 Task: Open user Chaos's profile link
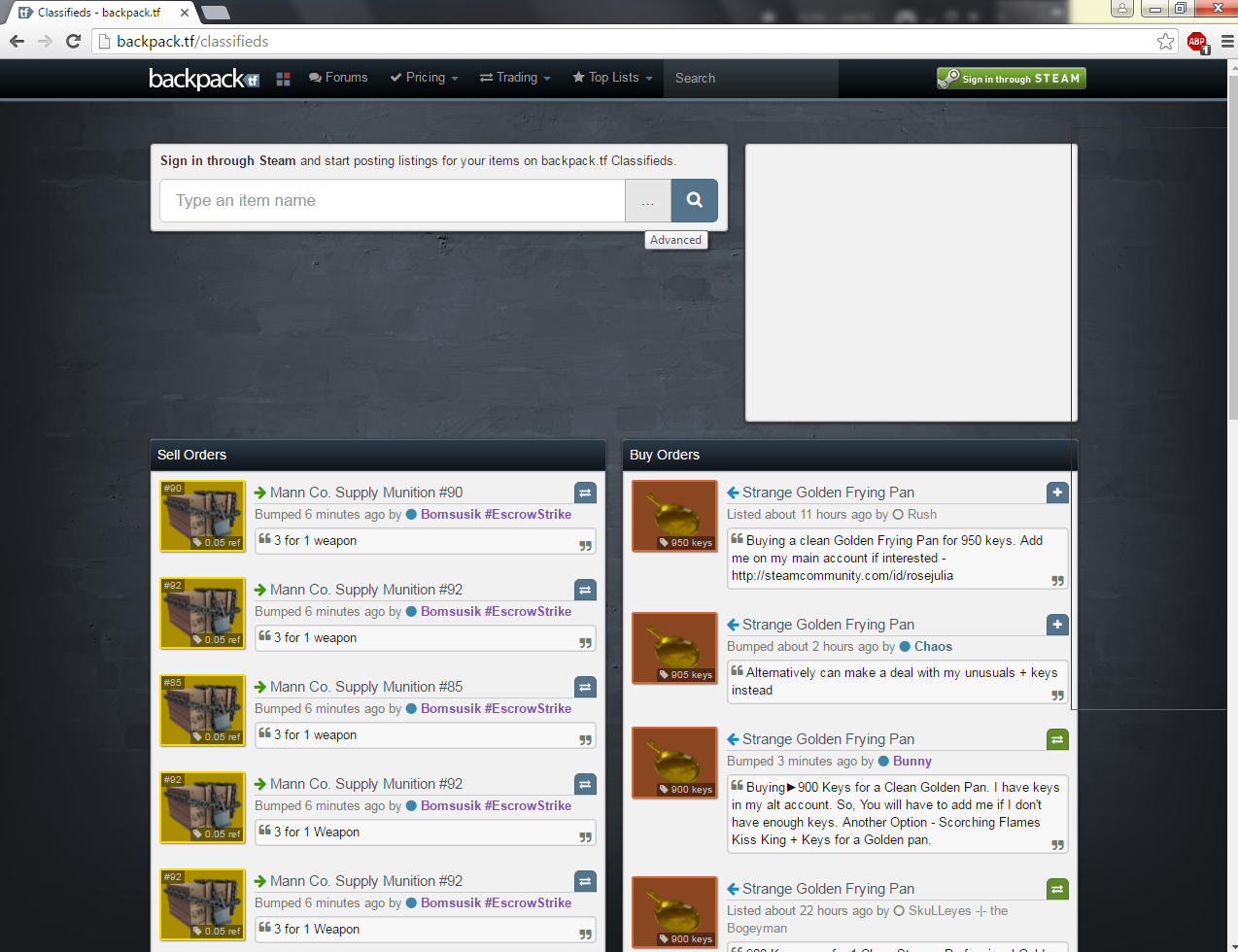(x=933, y=647)
